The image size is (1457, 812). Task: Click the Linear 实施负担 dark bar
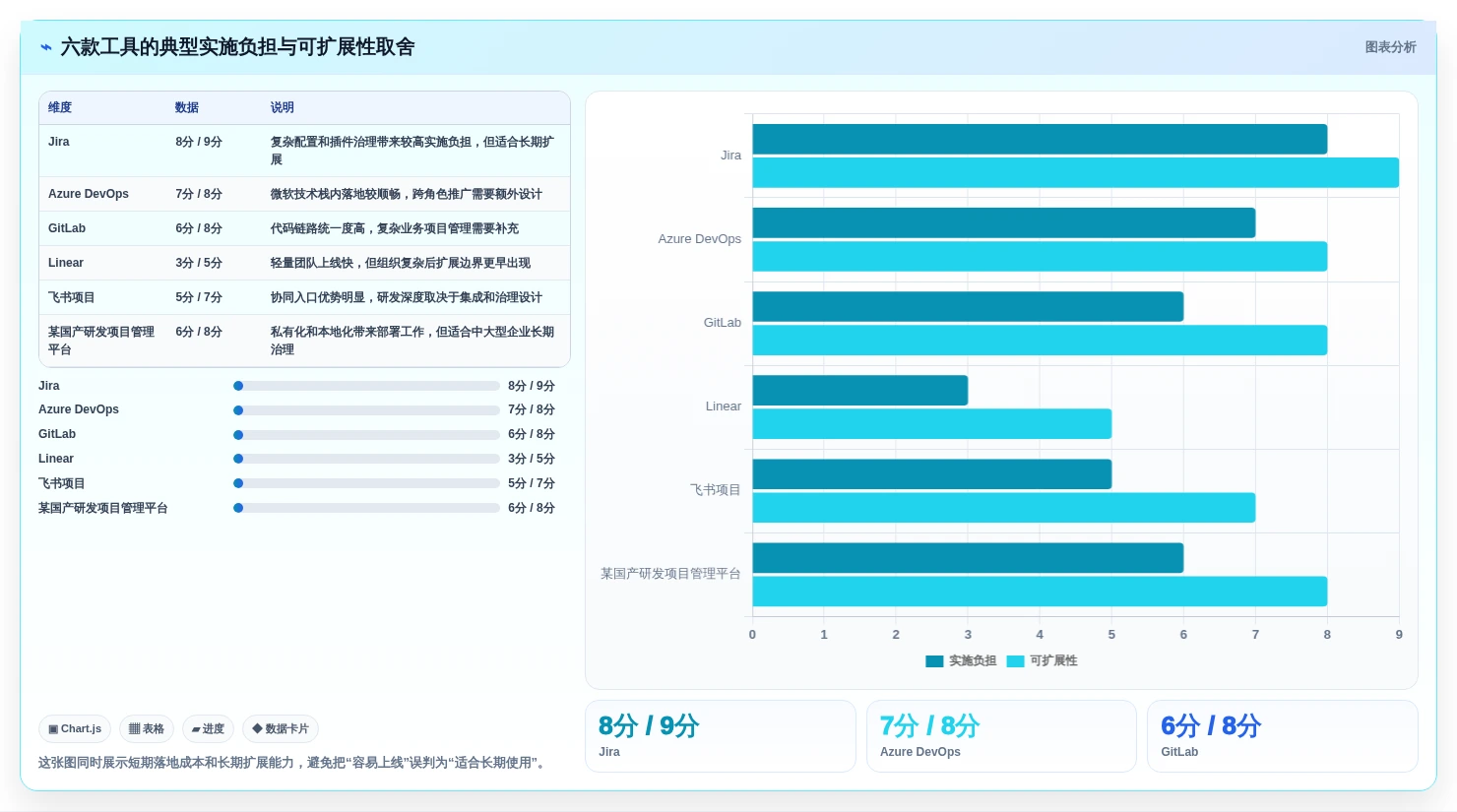pos(860,390)
